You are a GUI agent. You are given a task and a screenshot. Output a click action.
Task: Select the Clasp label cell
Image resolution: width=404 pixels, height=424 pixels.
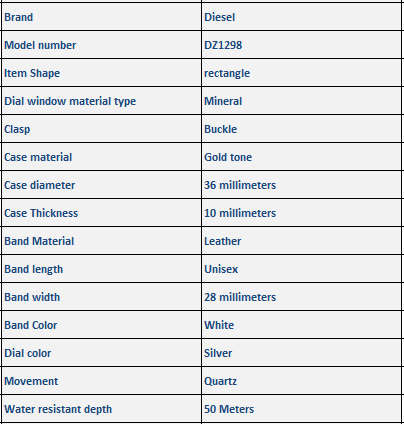pyautogui.click(x=101, y=129)
